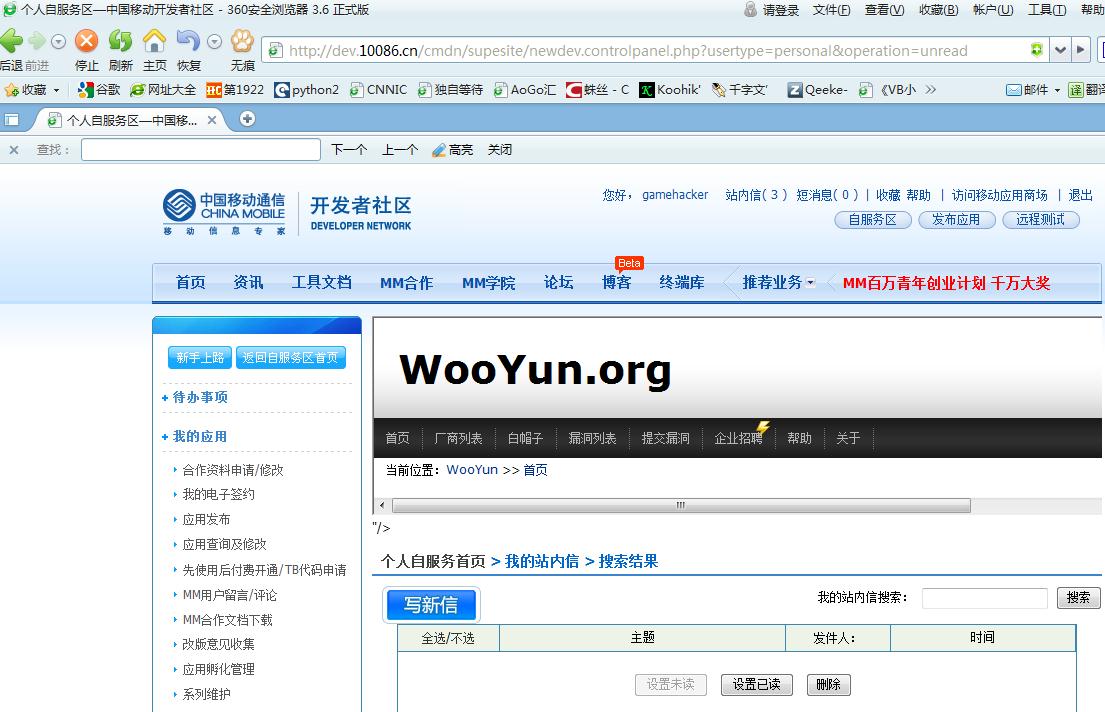The image size is (1105, 712).
Task: Click the address bar go arrow
Action: (1080, 50)
